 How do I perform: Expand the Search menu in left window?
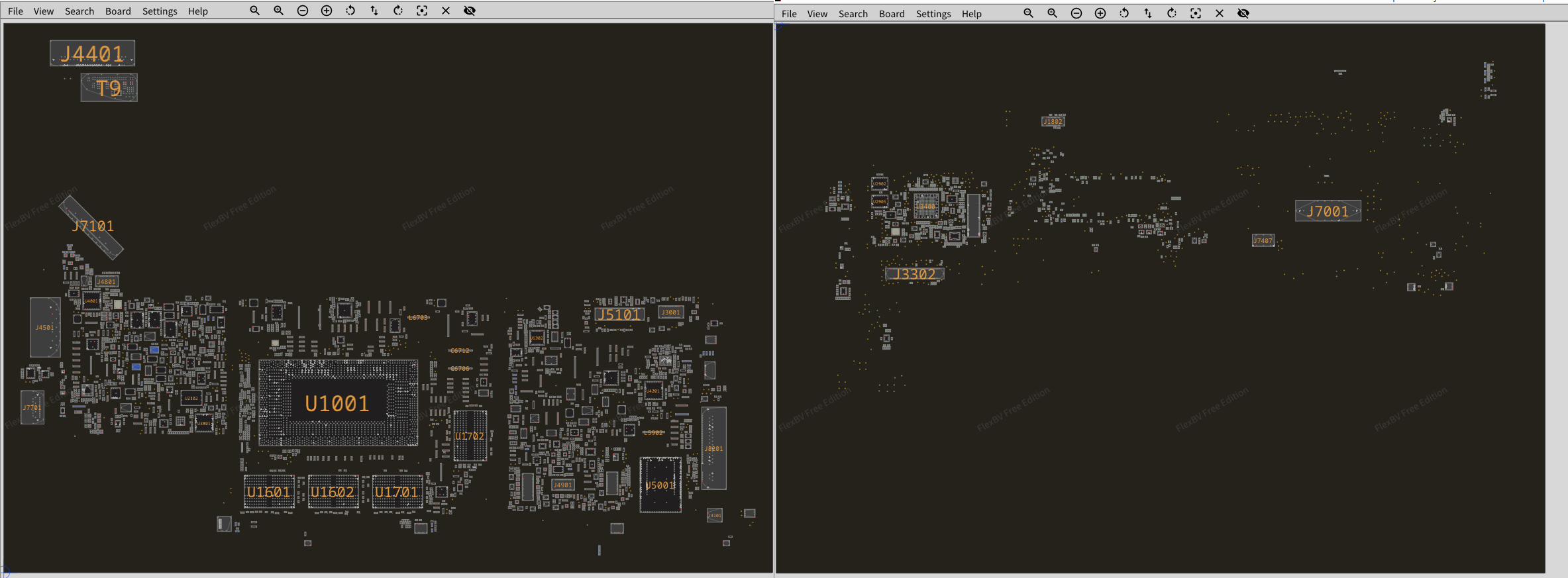coord(79,11)
